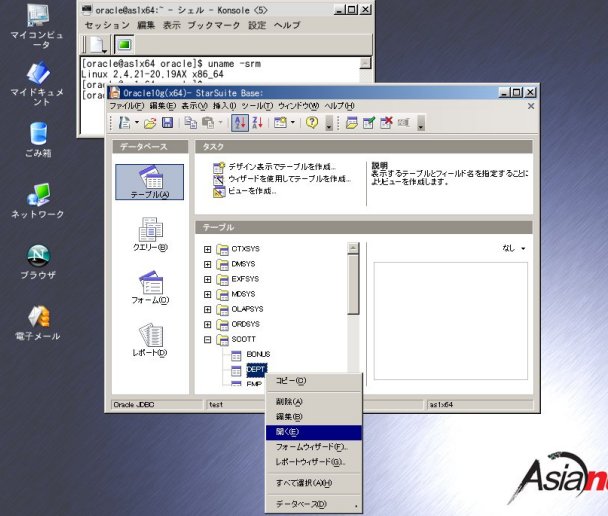Viewport: 608px width, 516px height.
Task: Choose 編集(B) from the context menu
Action: click(314, 417)
